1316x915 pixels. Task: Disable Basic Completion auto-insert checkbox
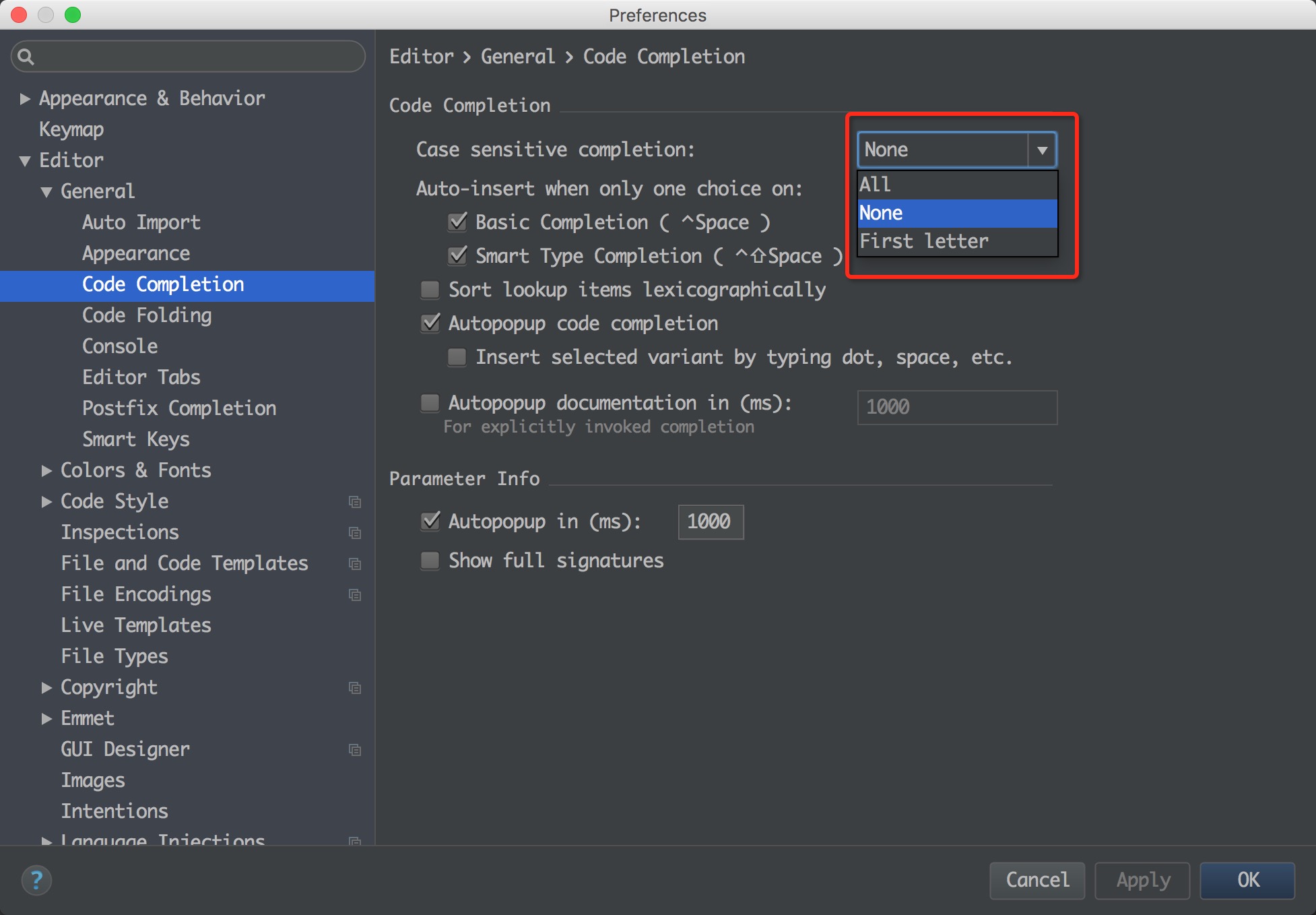[457, 222]
